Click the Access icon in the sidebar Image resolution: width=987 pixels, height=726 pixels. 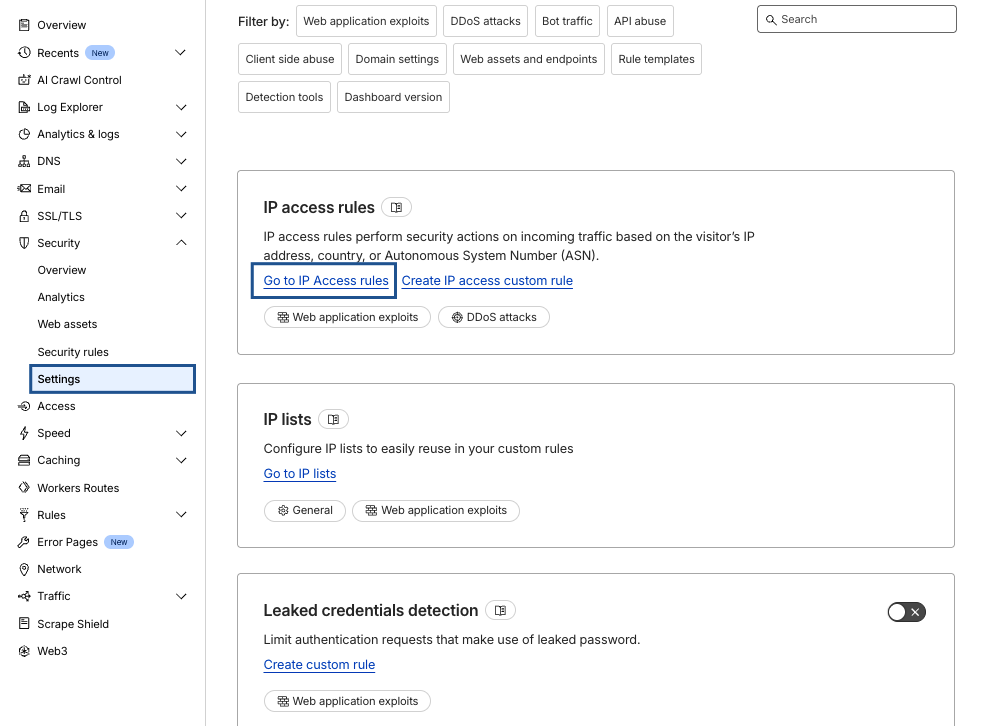pyautogui.click(x=24, y=406)
